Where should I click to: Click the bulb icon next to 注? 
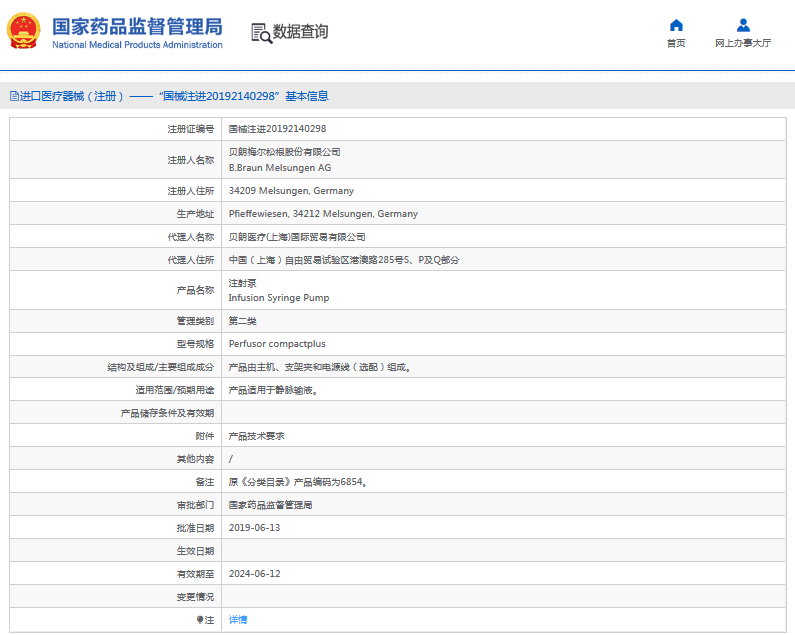click(200, 620)
